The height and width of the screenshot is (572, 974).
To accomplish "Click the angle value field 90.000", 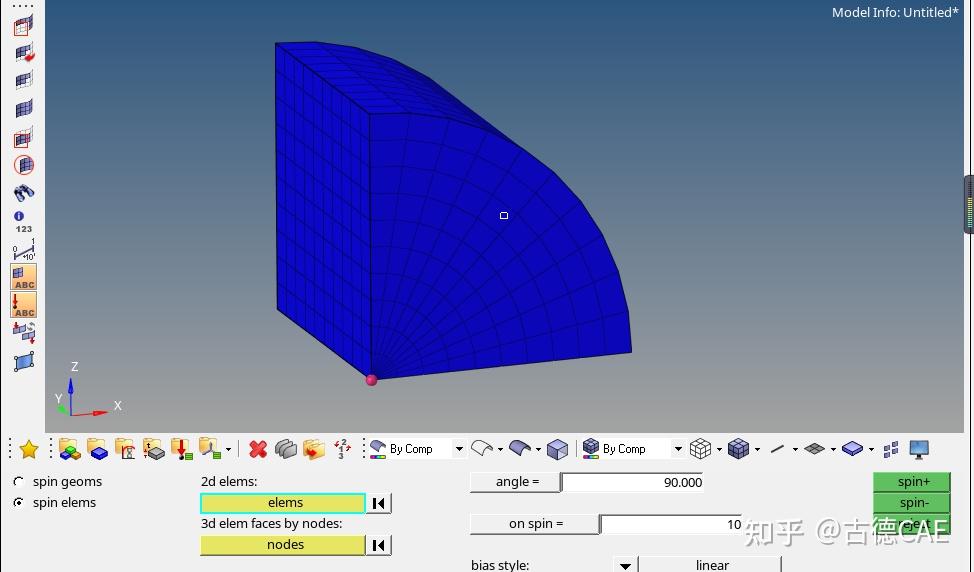I will click(632, 483).
